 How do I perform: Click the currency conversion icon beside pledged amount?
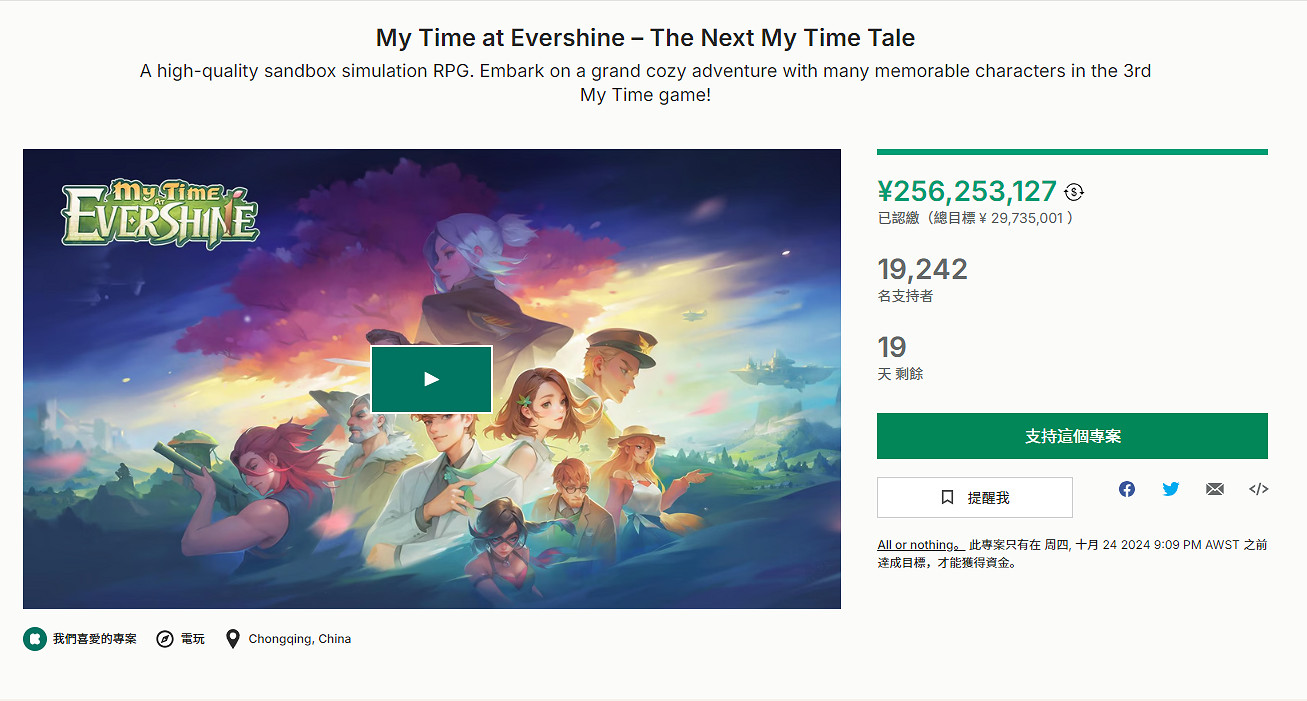pos(1074,192)
